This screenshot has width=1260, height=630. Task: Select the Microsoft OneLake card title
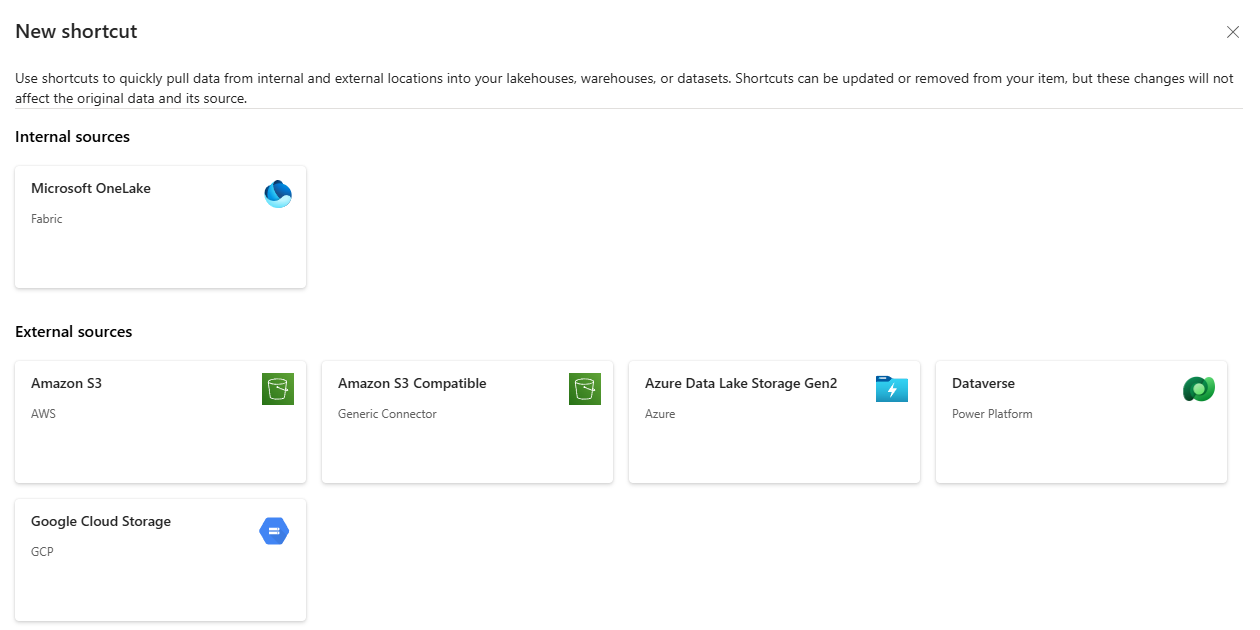[x=91, y=188]
